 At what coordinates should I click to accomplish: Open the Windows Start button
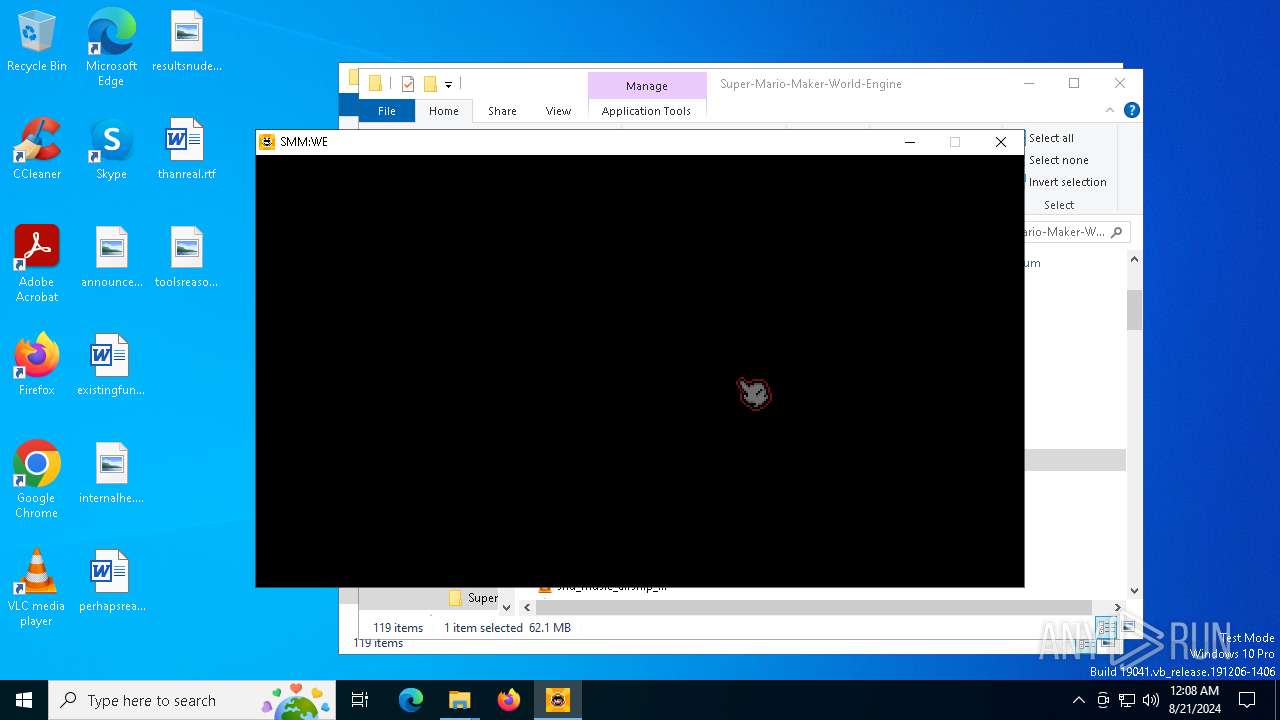click(x=24, y=700)
